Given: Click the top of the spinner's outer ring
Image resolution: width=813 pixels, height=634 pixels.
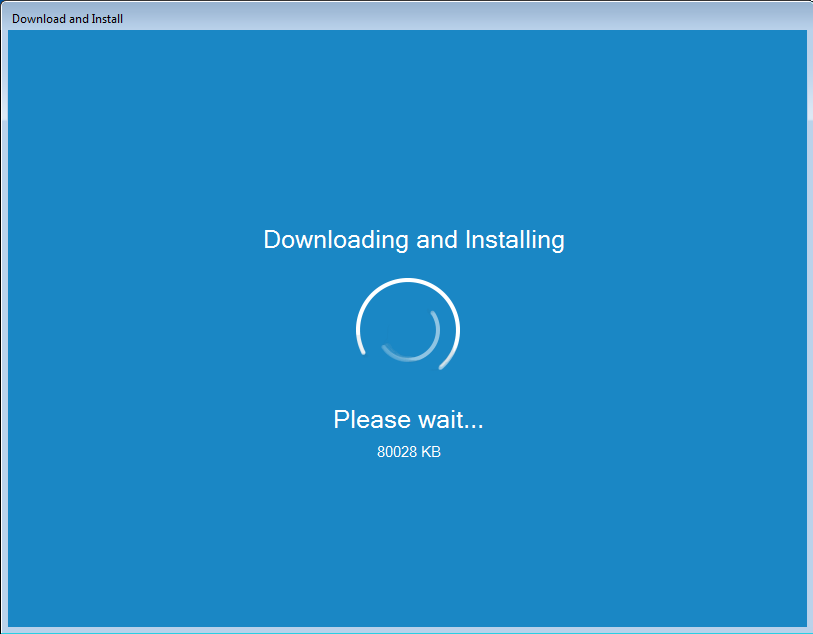Looking at the screenshot, I should click(x=408, y=280).
